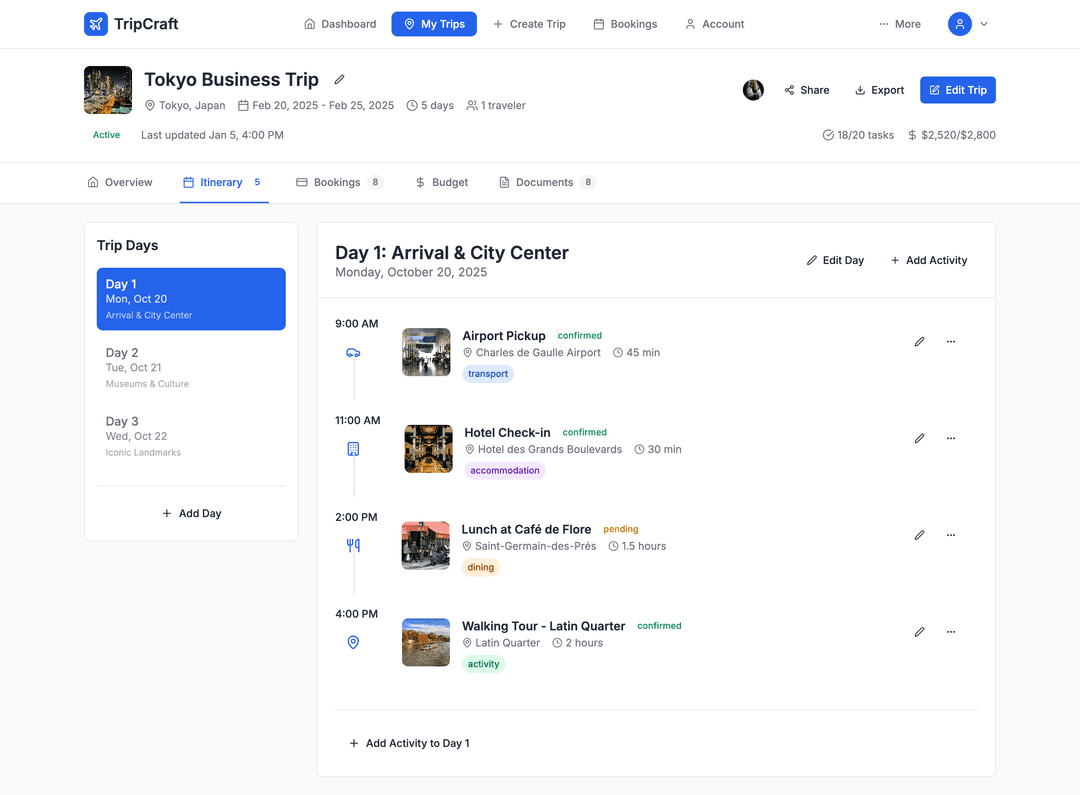The image size is (1080, 795).
Task: Open the Documents tab
Action: point(546,182)
